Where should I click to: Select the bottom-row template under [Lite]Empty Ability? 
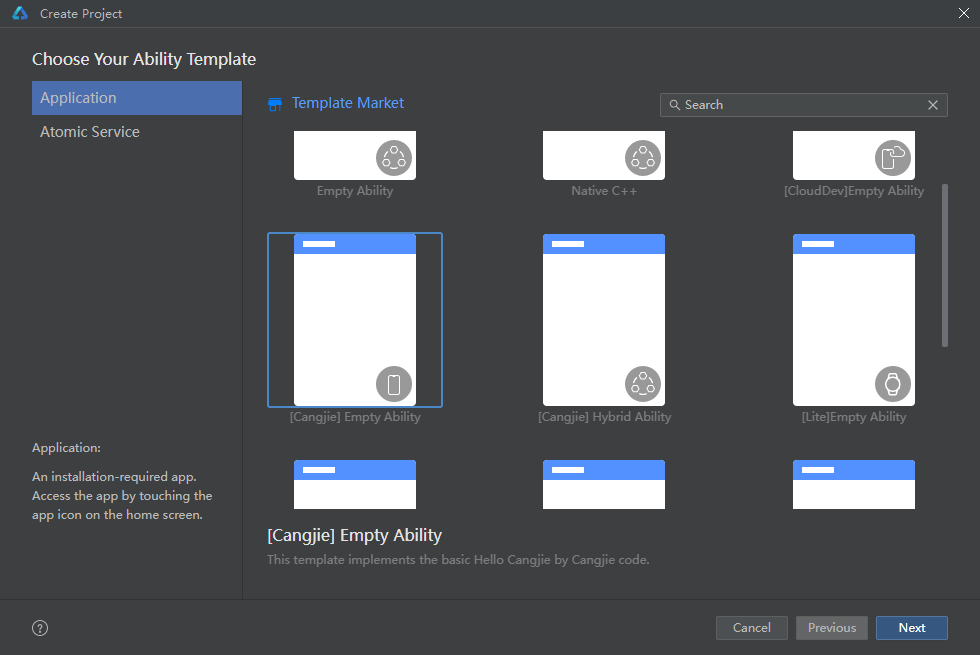click(854, 484)
